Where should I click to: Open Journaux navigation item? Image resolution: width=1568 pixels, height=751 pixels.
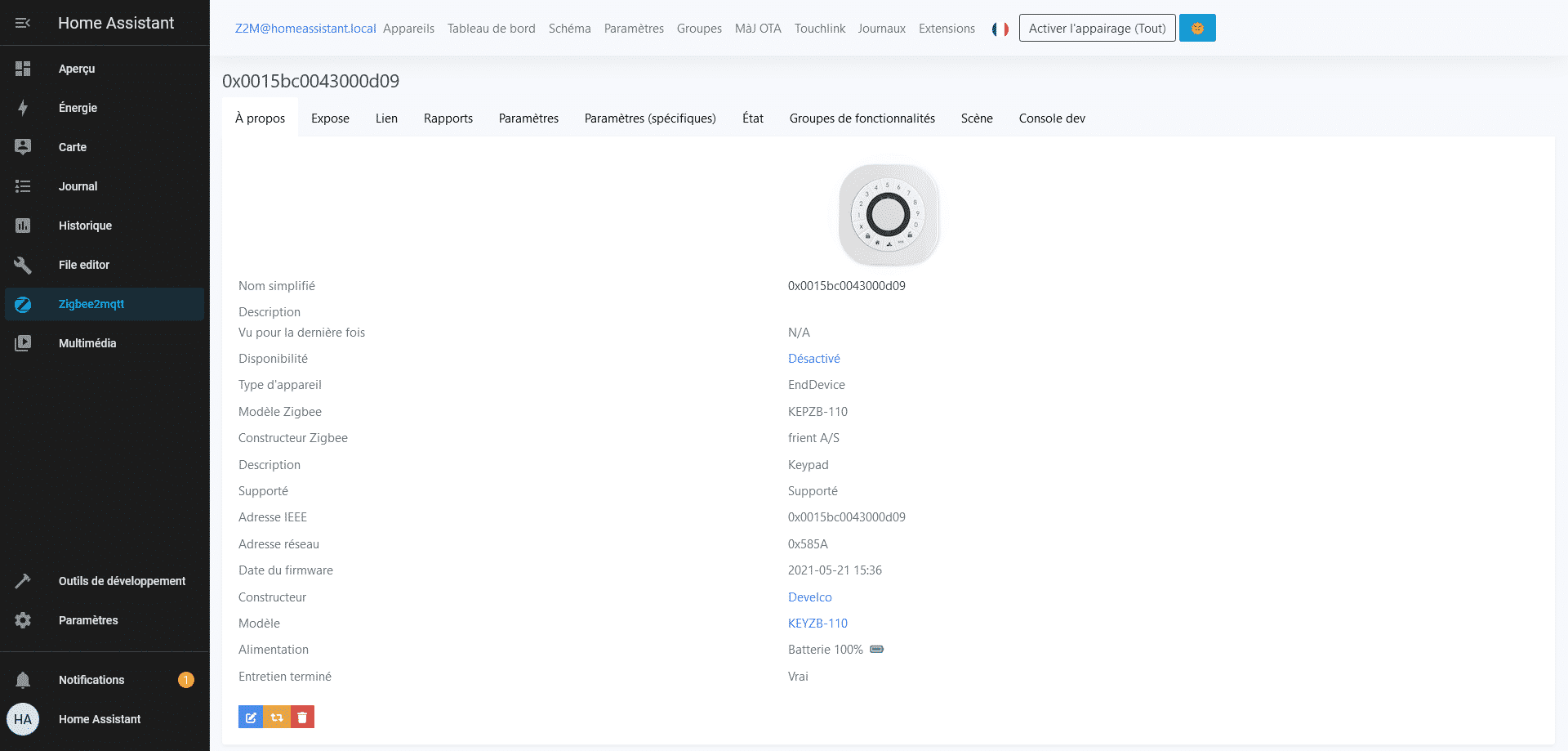click(x=881, y=29)
